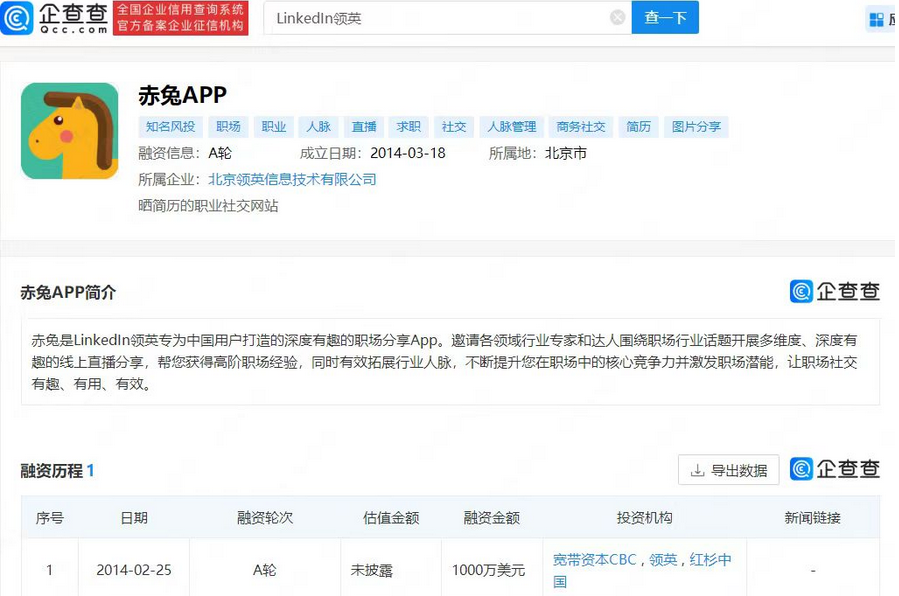Screen dimensions: 899x596
Task: Click the Qcc.com logo icon
Action: click(x=17, y=18)
